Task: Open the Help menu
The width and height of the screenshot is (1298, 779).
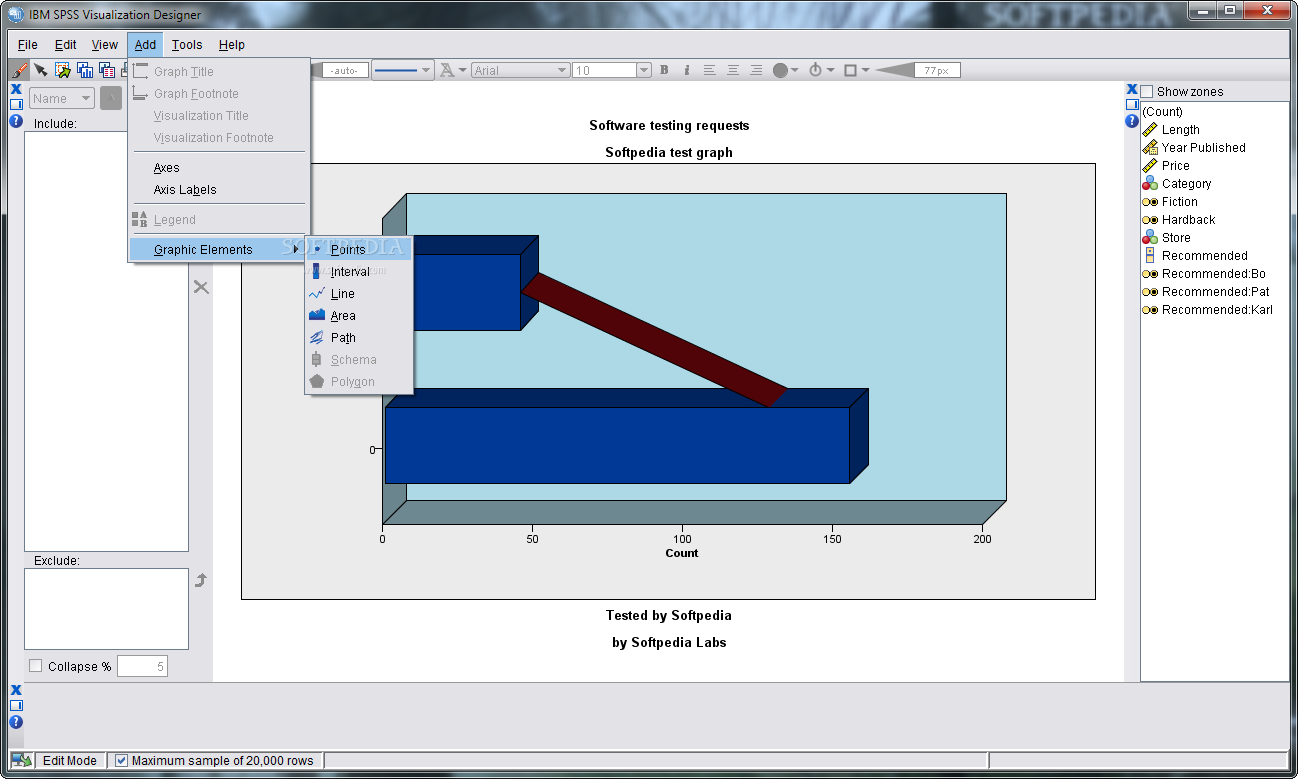Action: click(232, 45)
